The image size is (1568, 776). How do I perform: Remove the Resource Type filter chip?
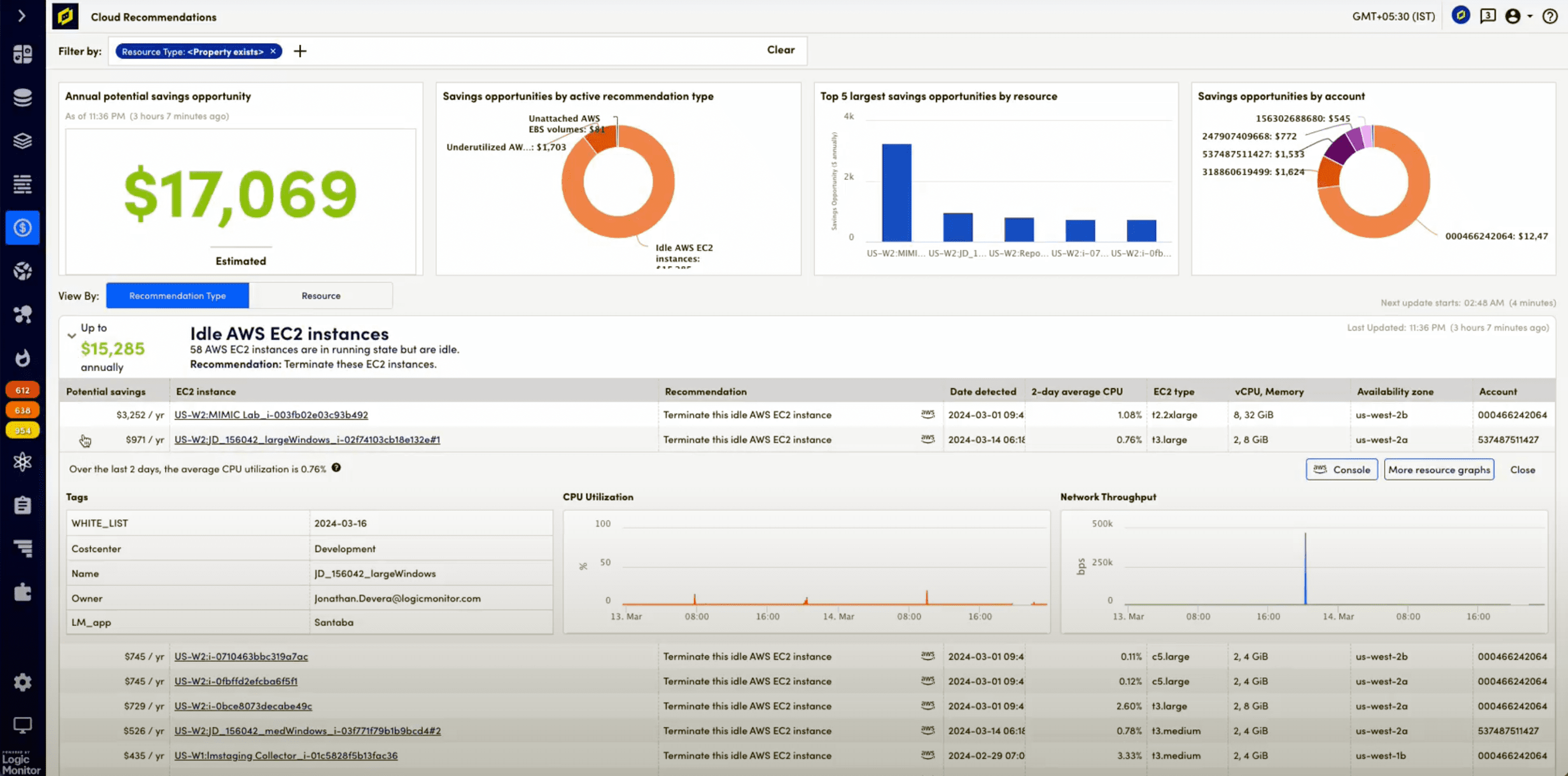[x=273, y=51]
